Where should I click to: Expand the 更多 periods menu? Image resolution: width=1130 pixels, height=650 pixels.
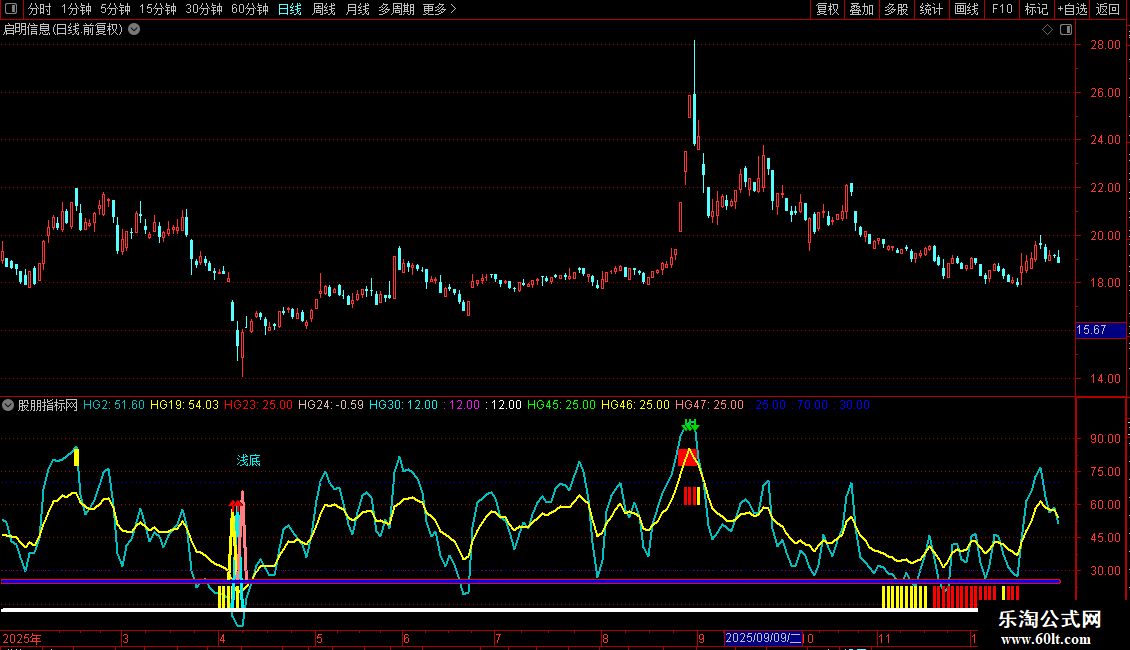[440, 9]
